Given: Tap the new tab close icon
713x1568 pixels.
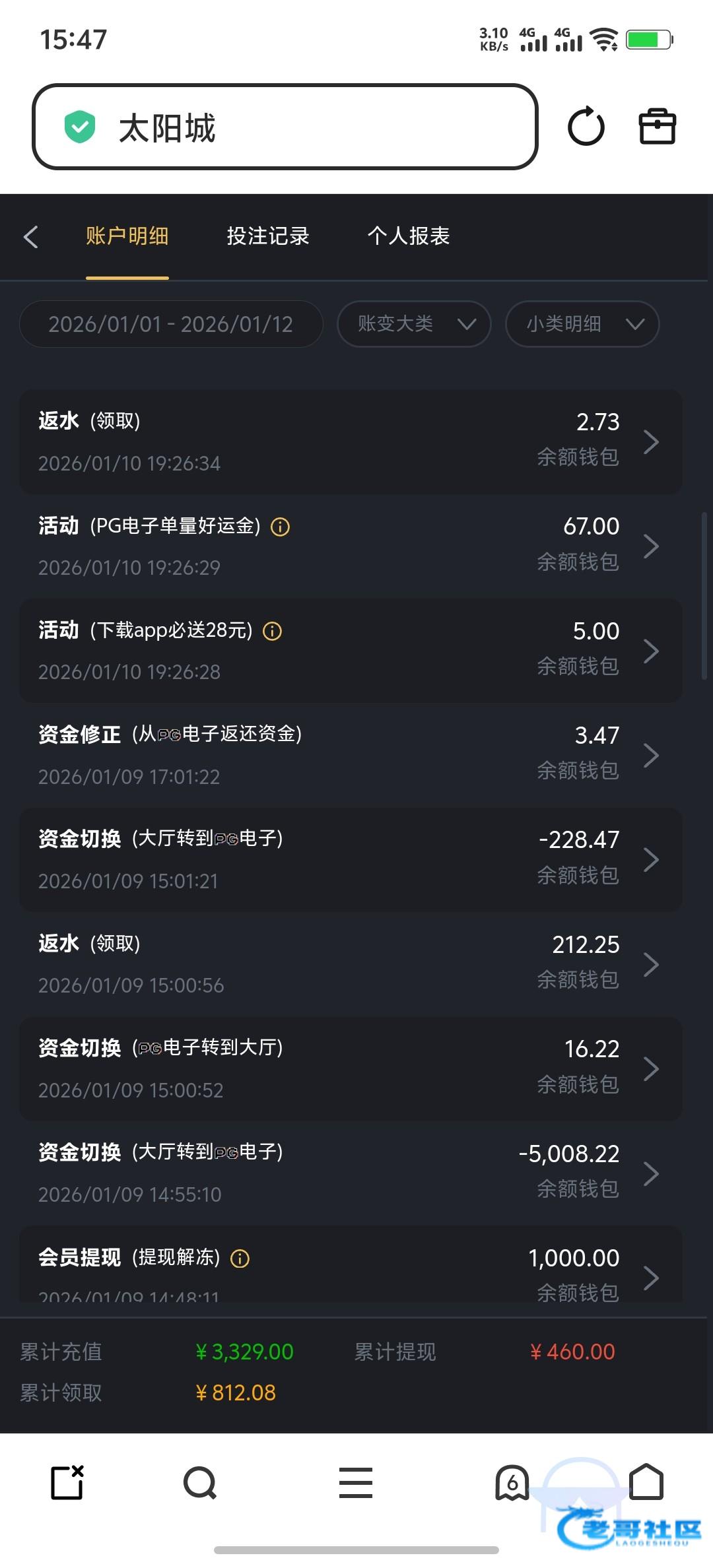Looking at the screenshot, I should point(67,1484).
